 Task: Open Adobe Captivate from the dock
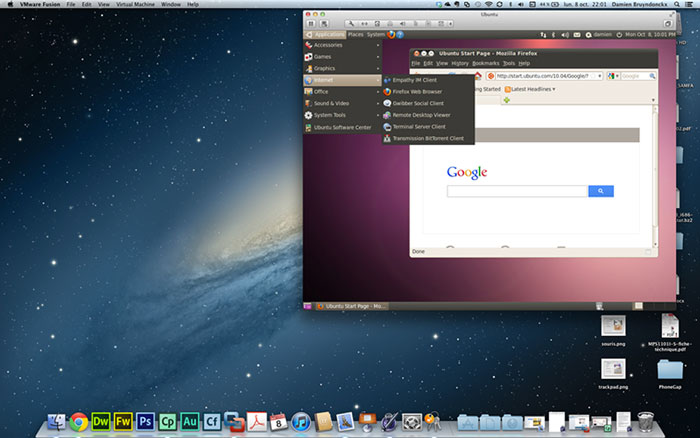[x=167, y=421]
